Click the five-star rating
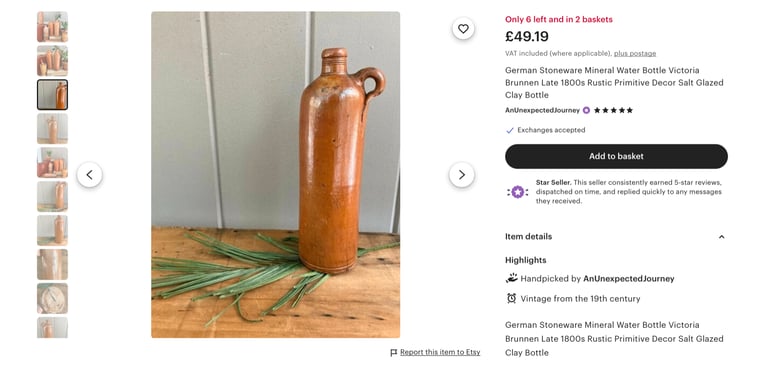The image size is (768, 368). click(x=613, y=110)
